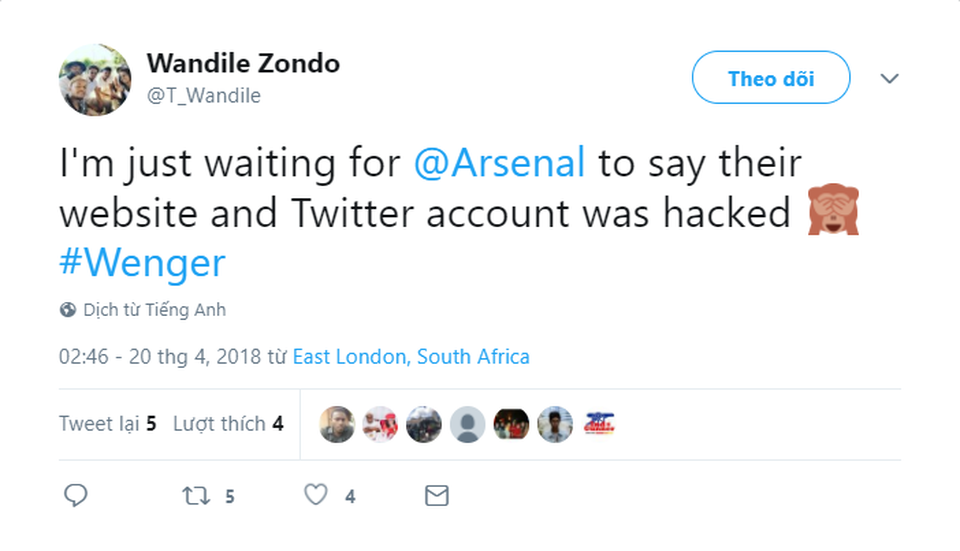This screenshot has height=551, width=960.
Task: Click the reply speech bubble icon
Action: [76, 495]
